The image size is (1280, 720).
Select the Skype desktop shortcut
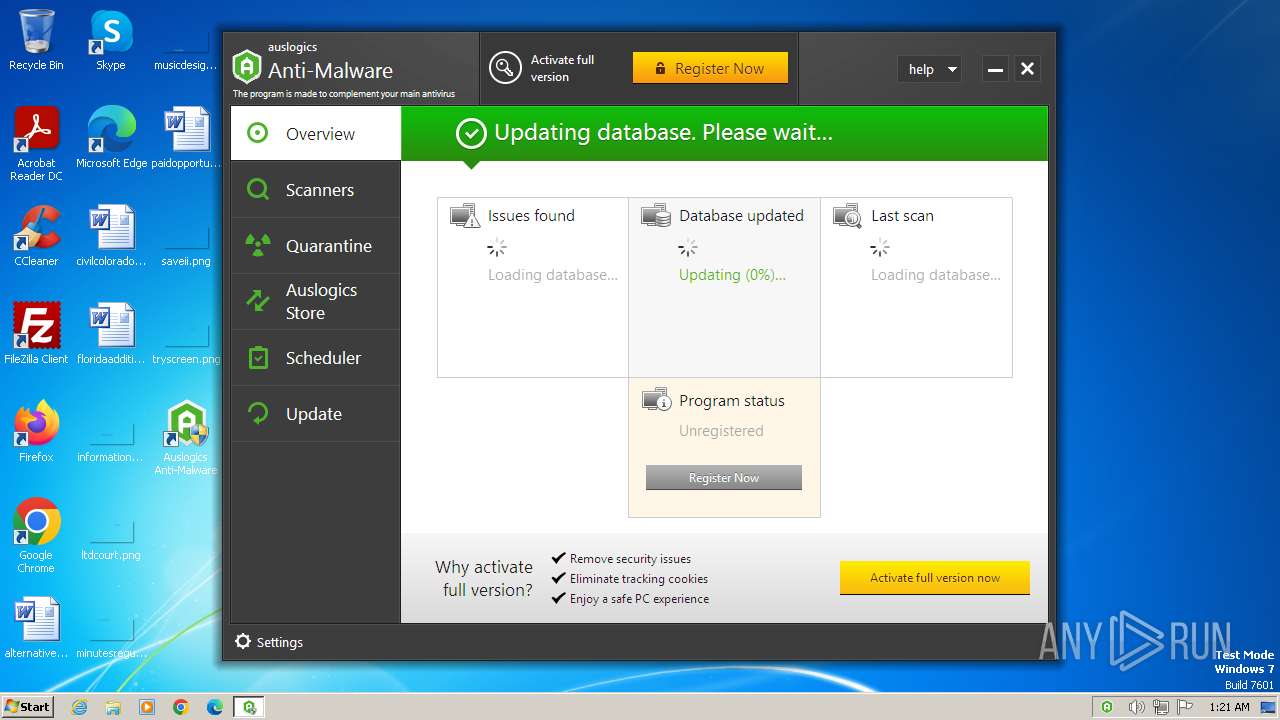(x=111, y=40)
